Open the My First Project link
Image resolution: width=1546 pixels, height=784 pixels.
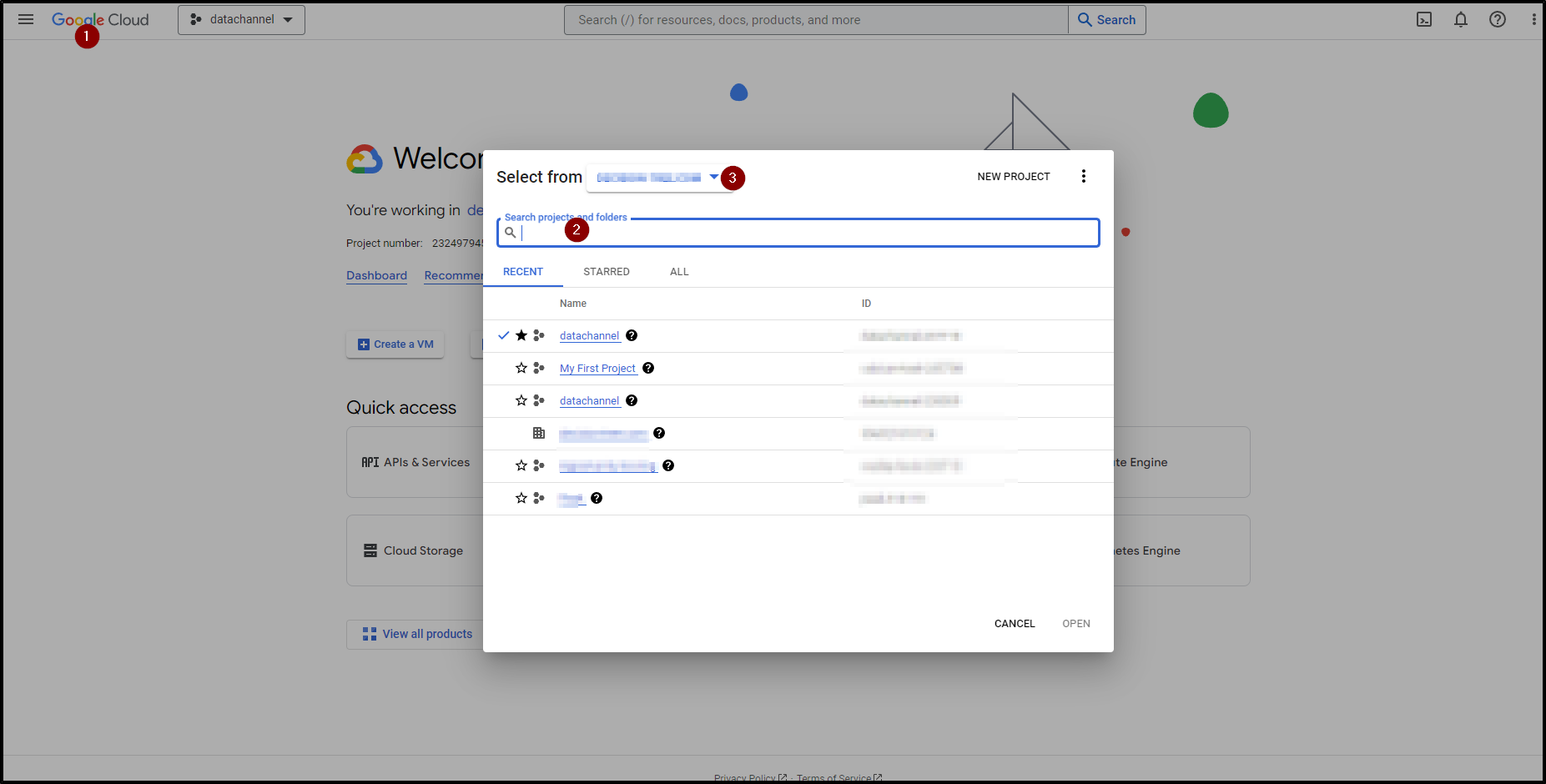(598, 368)
